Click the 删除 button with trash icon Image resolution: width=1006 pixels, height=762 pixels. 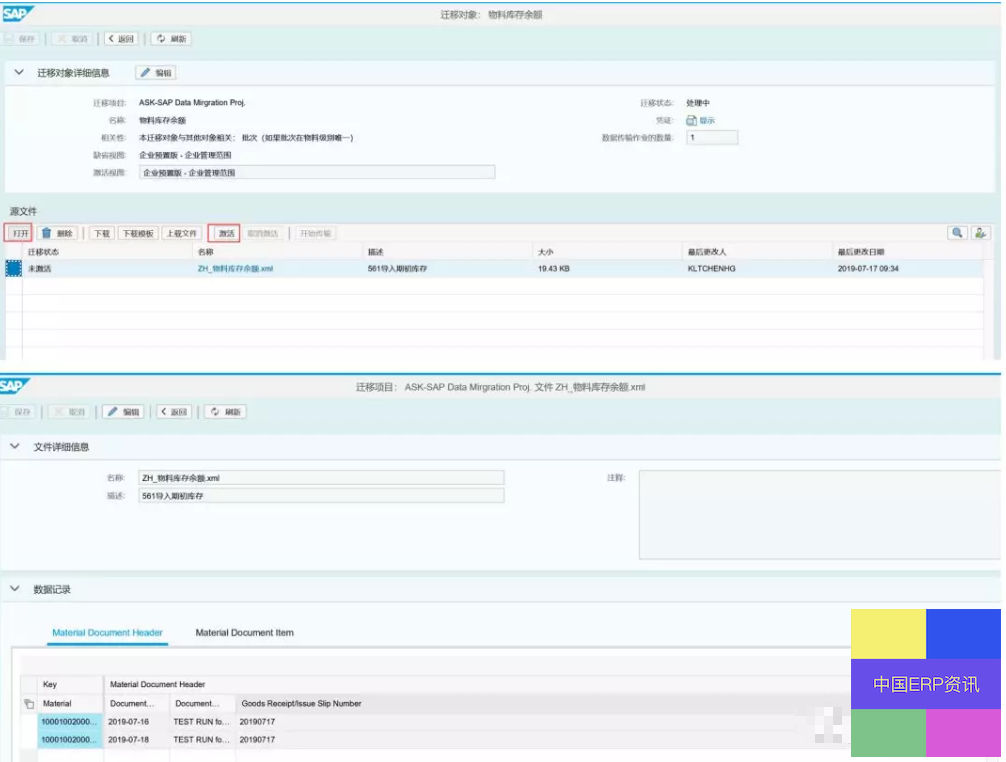[x=57, y=233]
